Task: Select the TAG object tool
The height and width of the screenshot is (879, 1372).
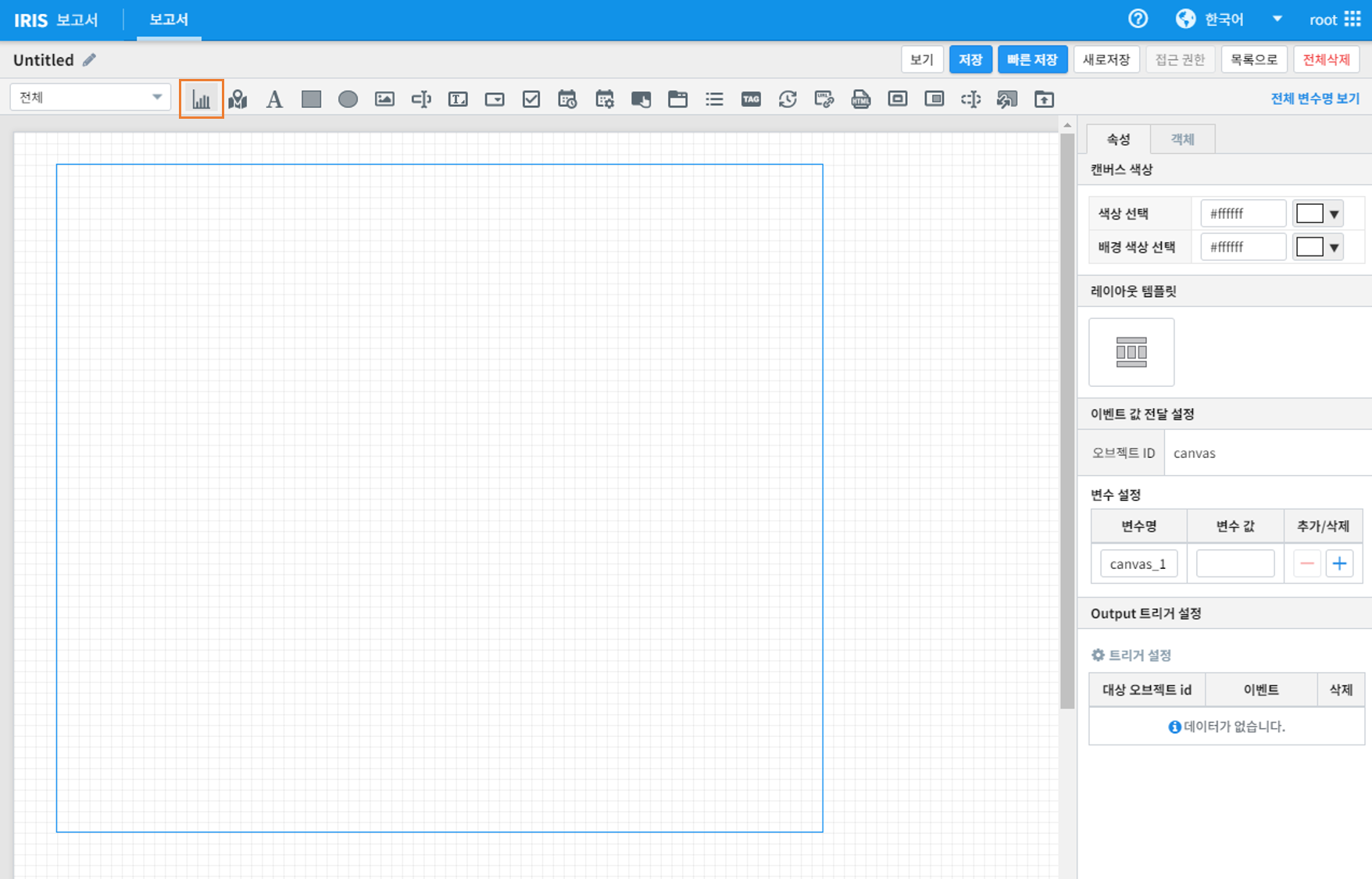Action: tap(751, 99)
